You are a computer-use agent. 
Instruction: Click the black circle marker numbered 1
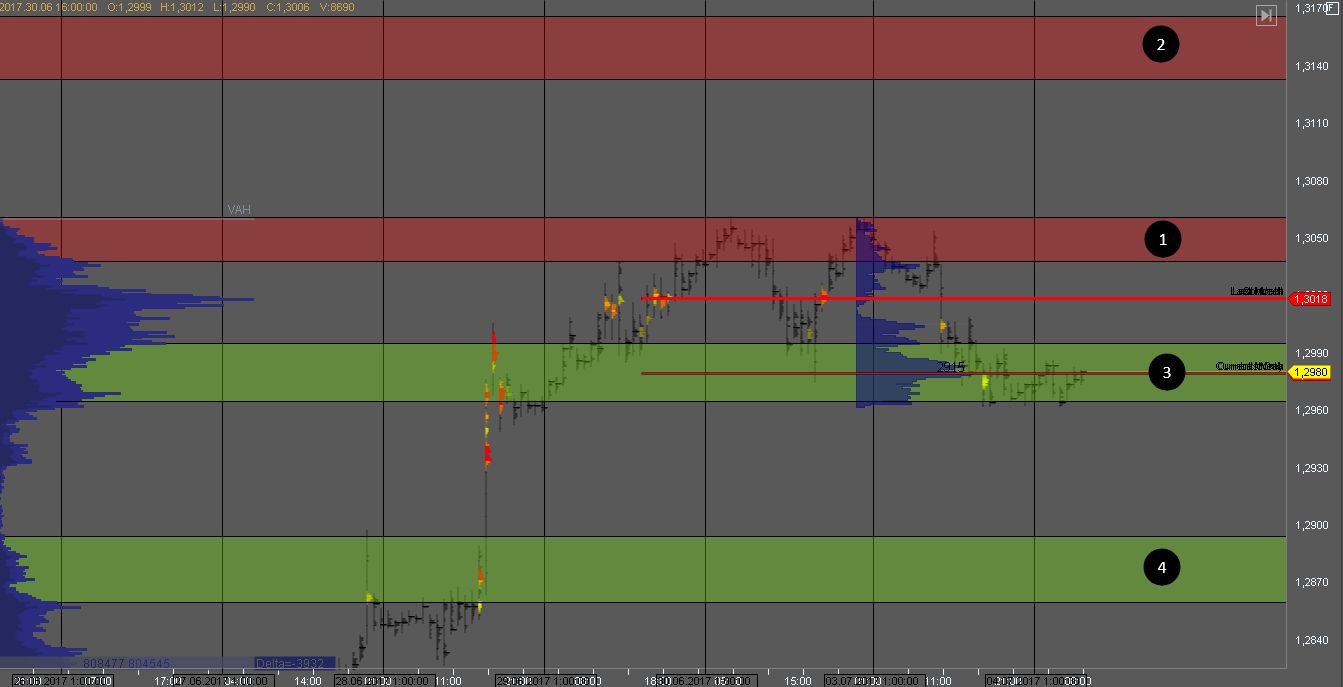pyautogui.click(x=1161, y=239)
